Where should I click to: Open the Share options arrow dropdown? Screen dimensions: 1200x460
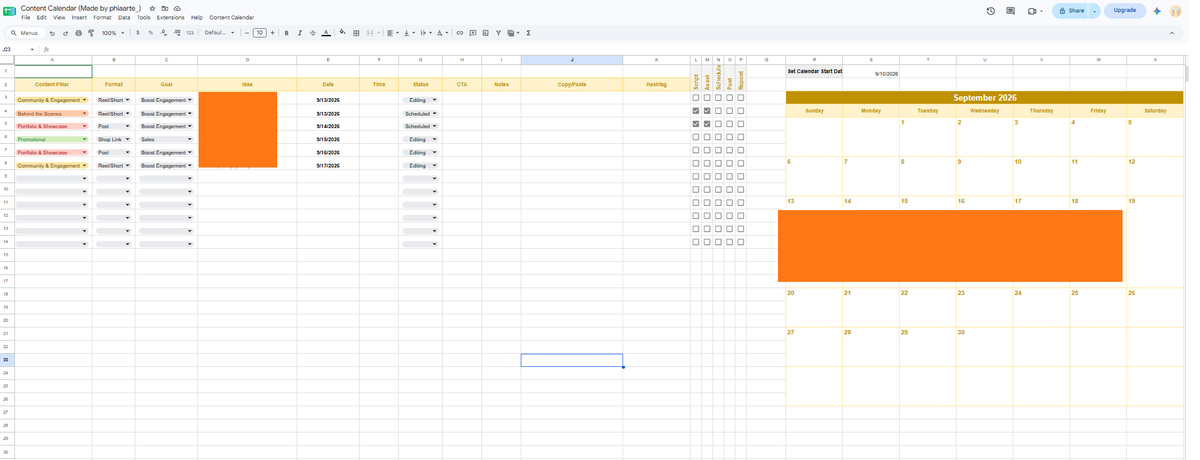point(1094,10)
